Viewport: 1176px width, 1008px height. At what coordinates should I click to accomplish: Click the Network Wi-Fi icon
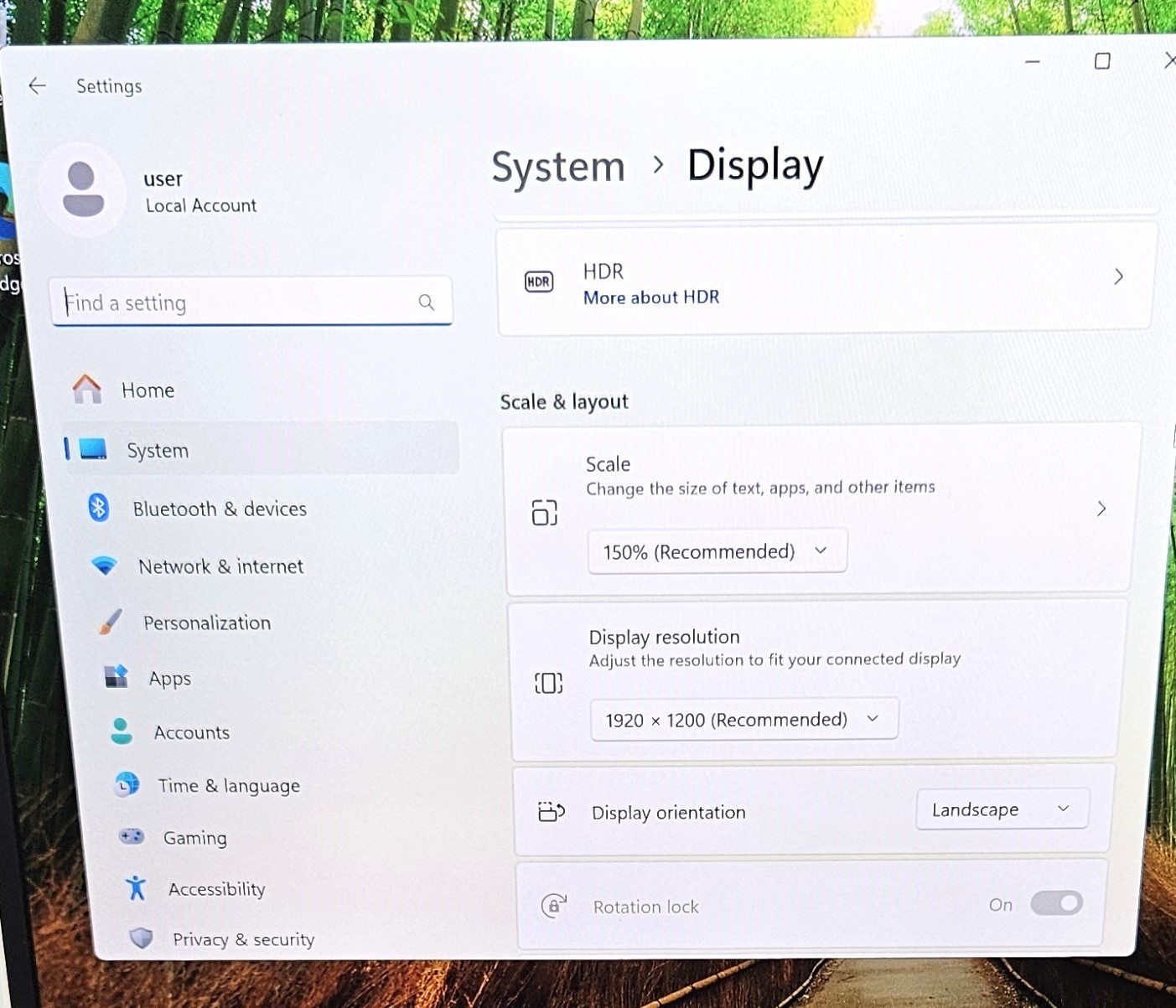105,566
